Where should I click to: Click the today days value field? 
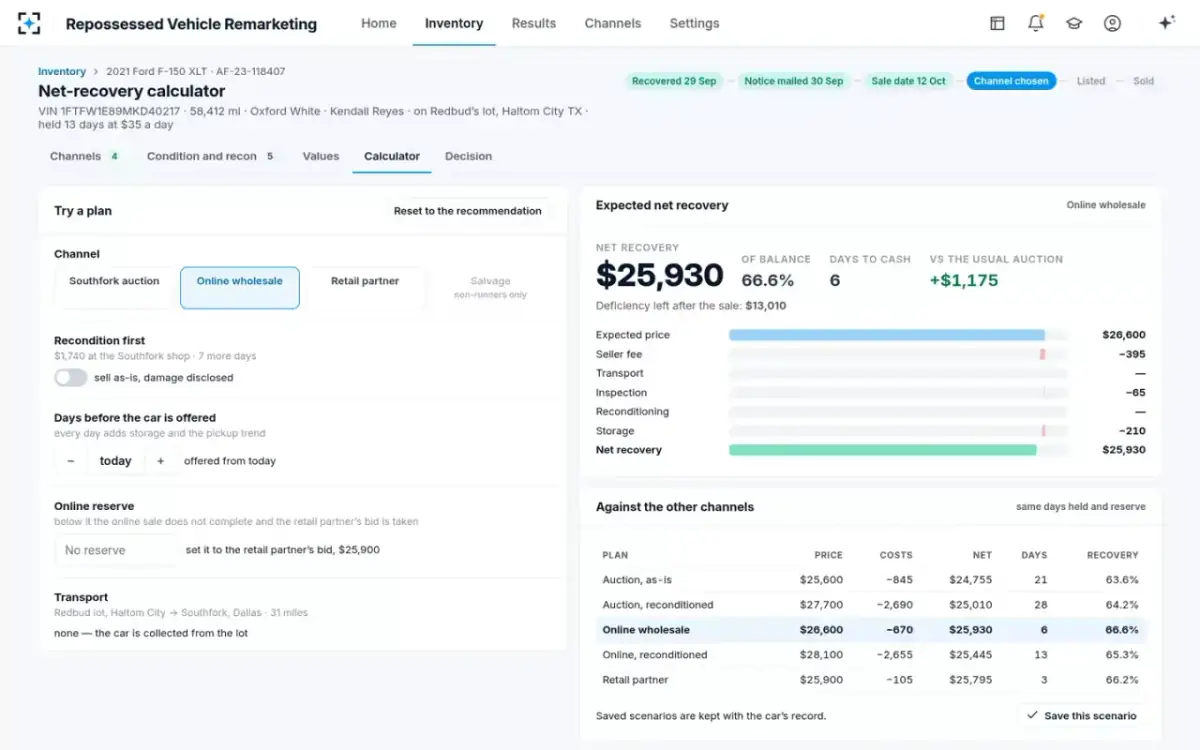pos(116,461)
